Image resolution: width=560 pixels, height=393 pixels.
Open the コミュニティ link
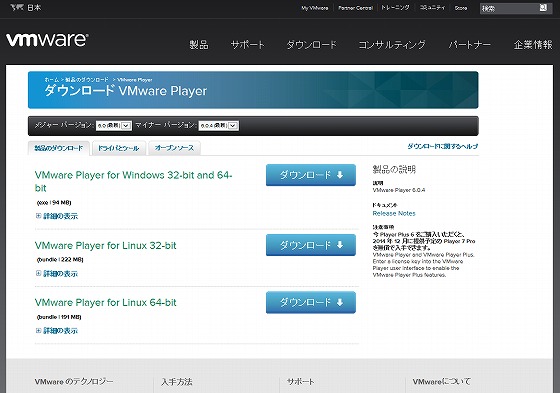tap(432, 8)
